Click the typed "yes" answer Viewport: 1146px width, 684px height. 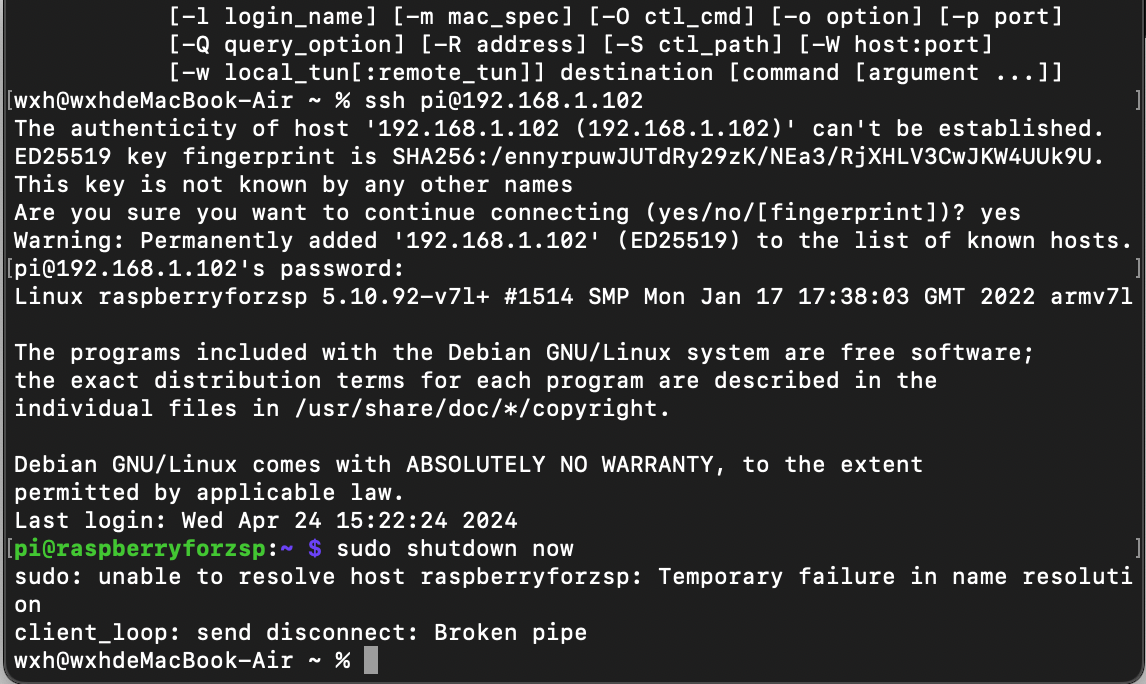(x=1000, y=213)
